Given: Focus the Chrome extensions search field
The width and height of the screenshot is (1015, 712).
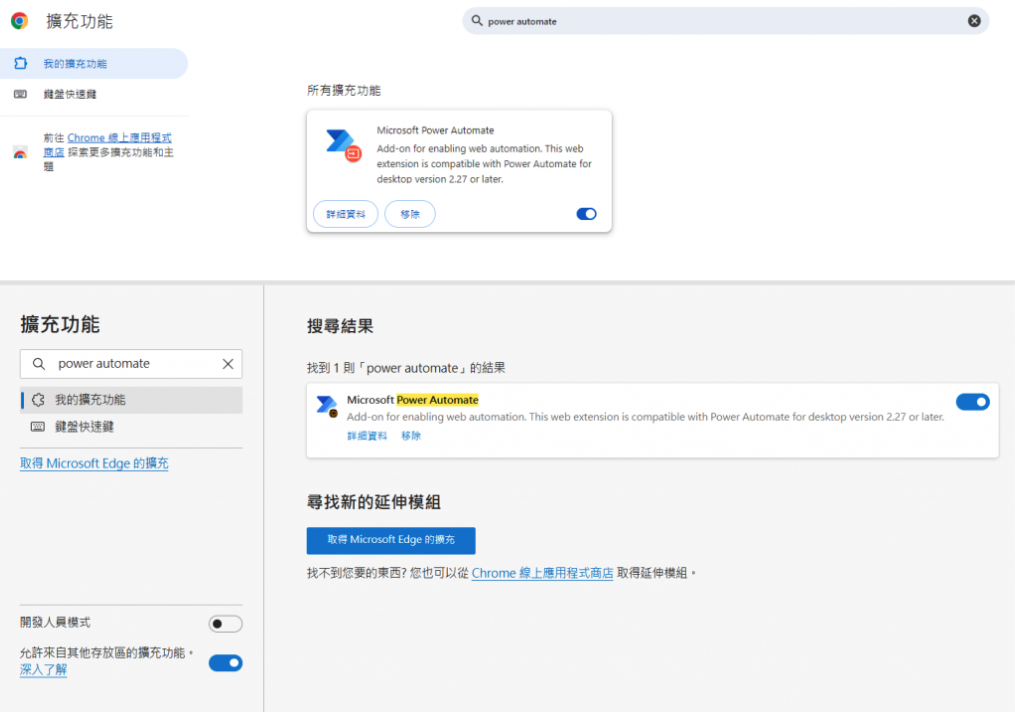Looking at the screenshot, I should (x=725, y=21).
